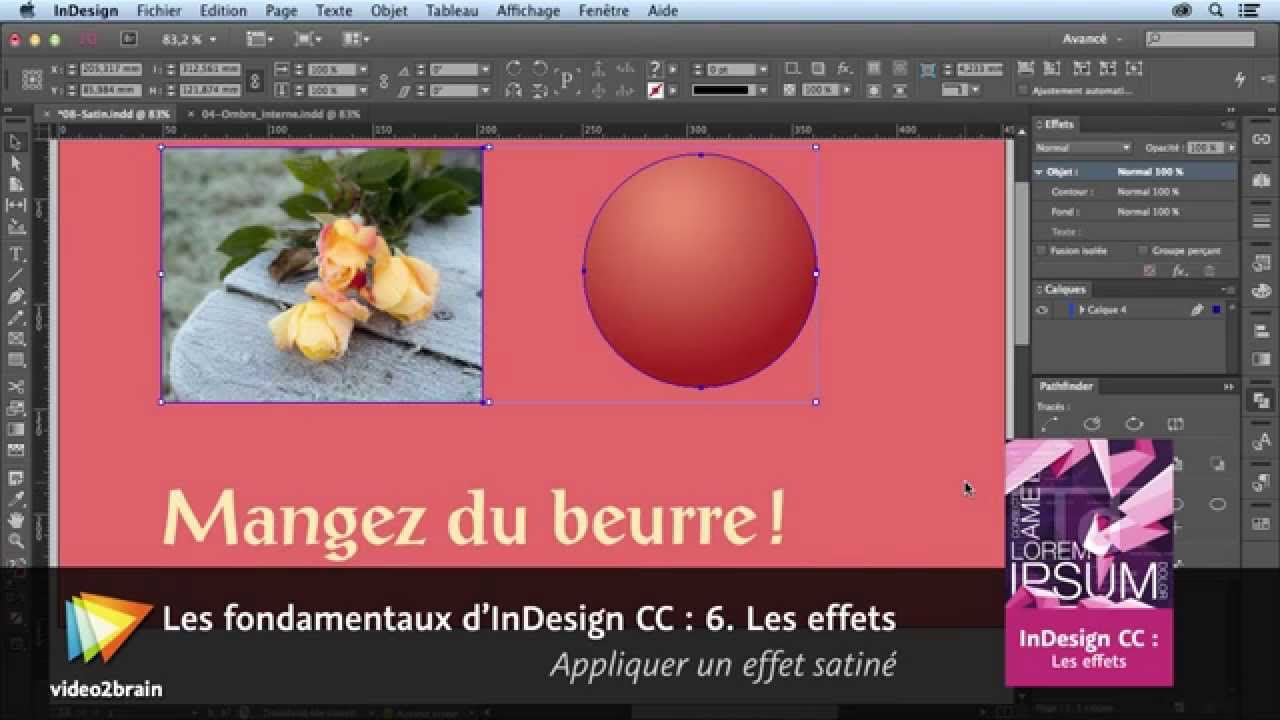Select the Scissors tool
The image size is (1280, 720).
[x=16, y=387]
